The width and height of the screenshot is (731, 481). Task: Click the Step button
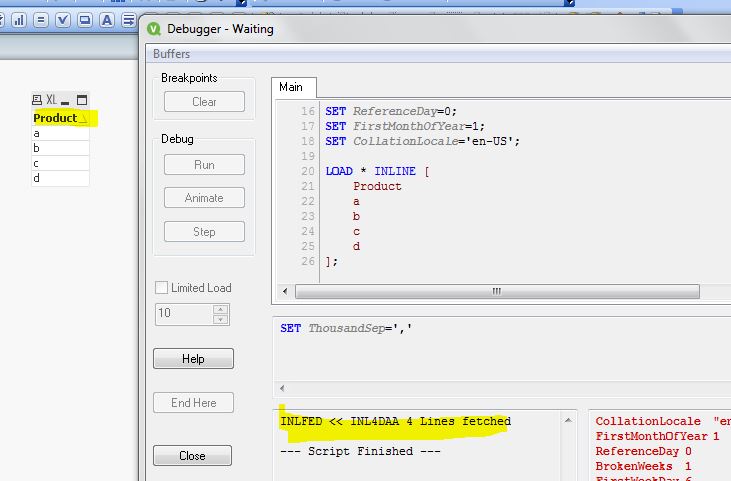204,232
